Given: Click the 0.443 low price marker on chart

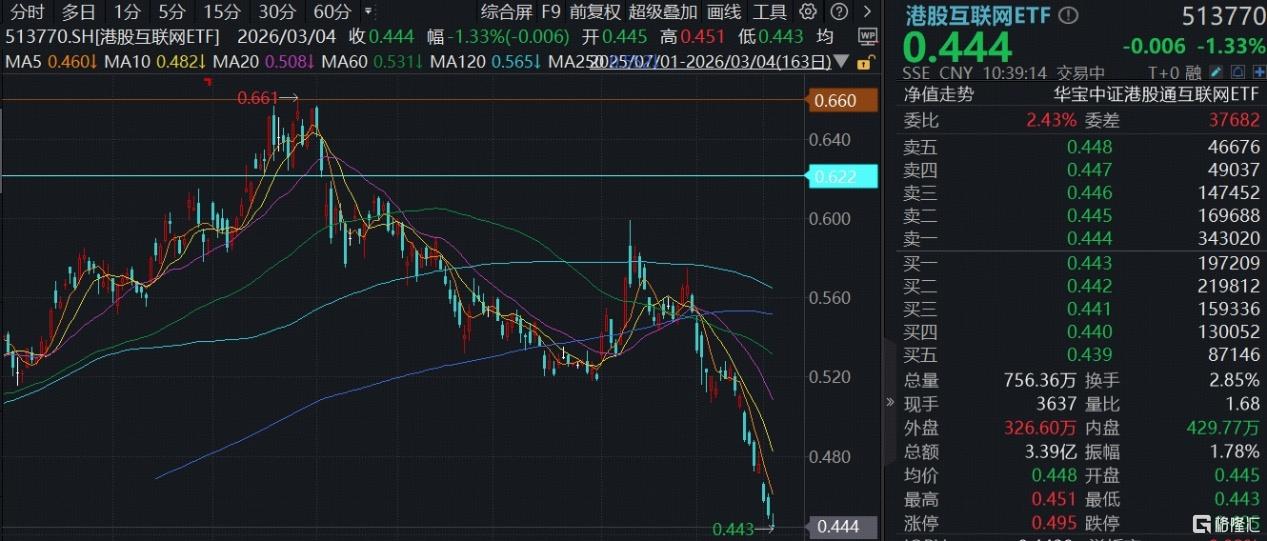Looking at the screenshot, I should 733,528.
